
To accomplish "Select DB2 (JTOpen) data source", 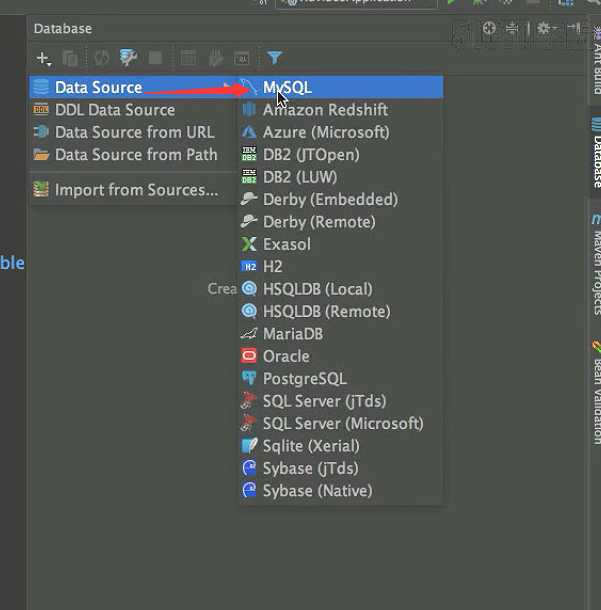I will 341,155.
